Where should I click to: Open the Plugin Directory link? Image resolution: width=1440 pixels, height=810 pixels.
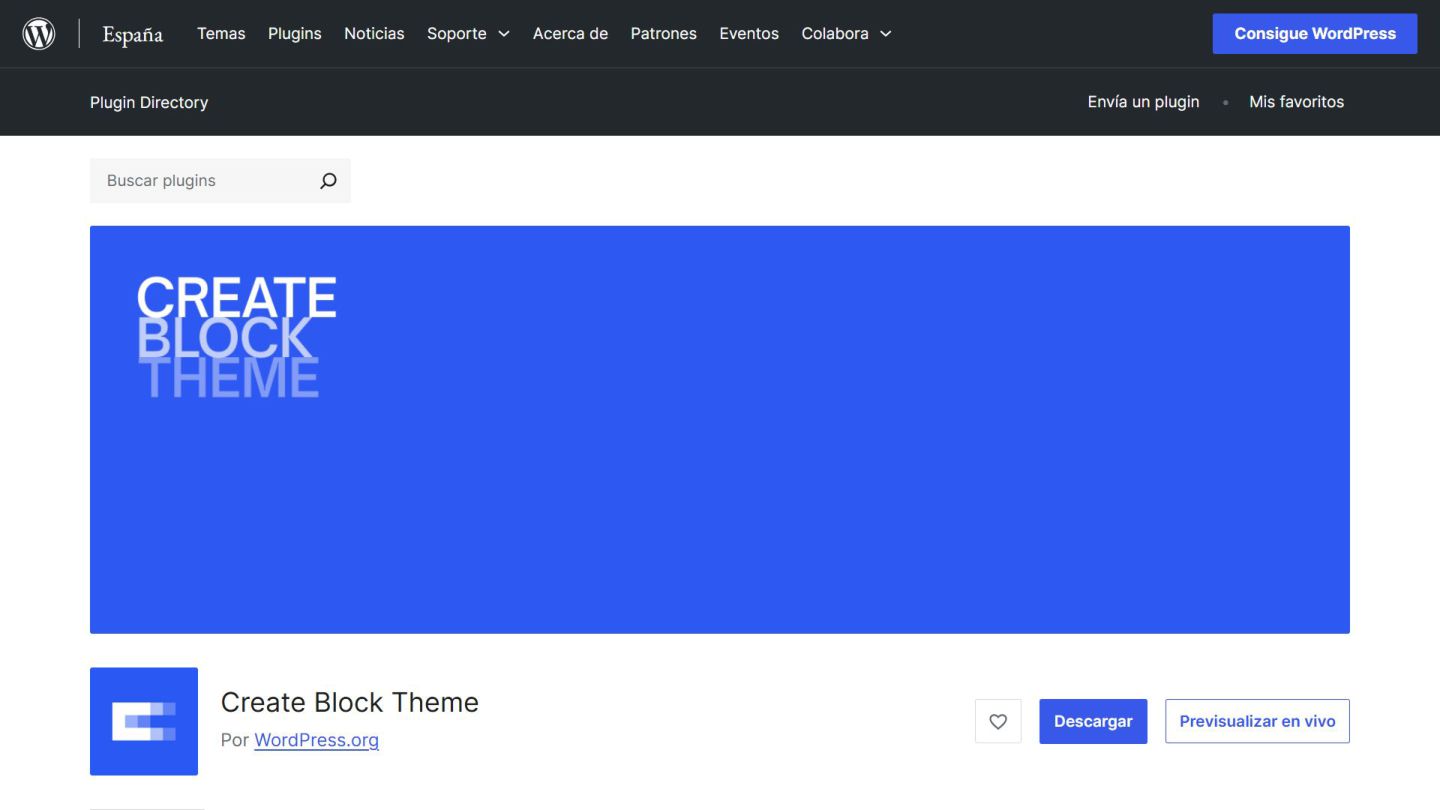(149, 102)
